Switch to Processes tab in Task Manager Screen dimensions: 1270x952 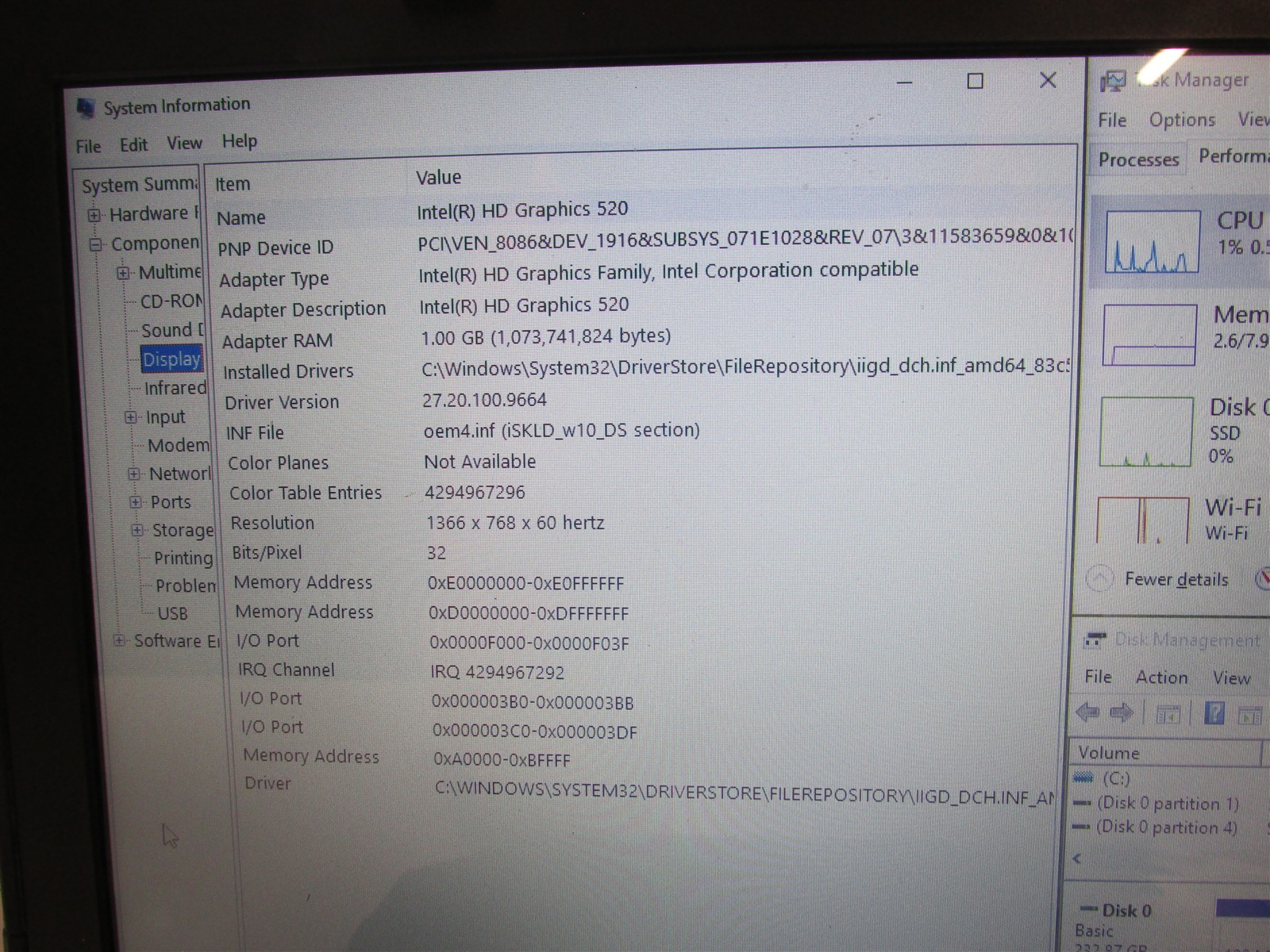point(1138,159)
